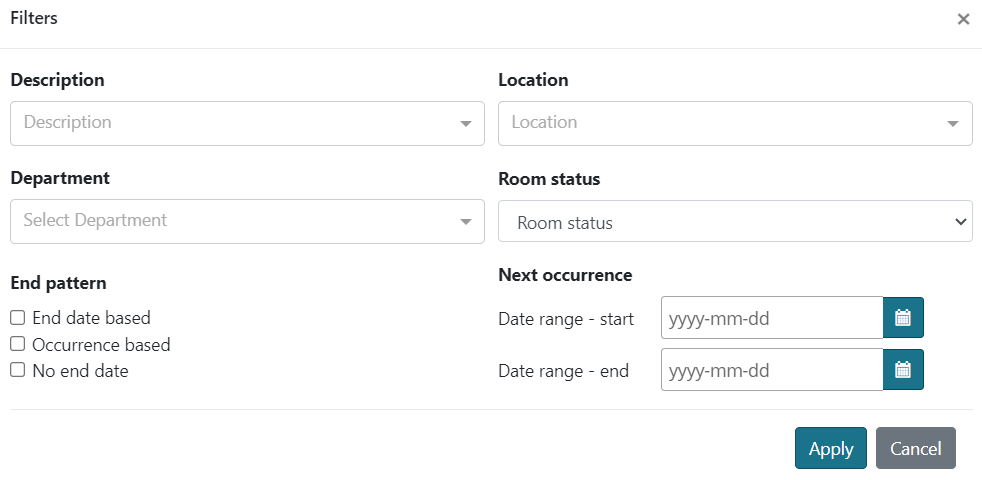Image resolution: width=982 pixels, height=480 pixels.
Task: Open the Room status chevron
Action: (x=960, y=221)
